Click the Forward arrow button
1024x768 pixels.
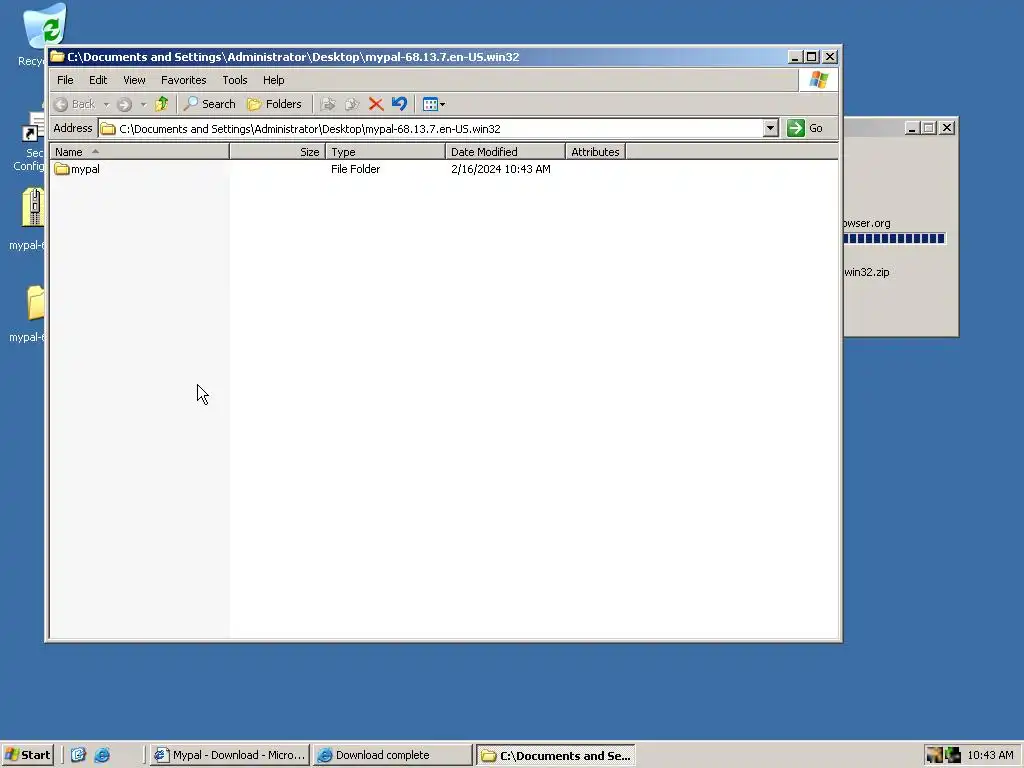tap(124, 104)
